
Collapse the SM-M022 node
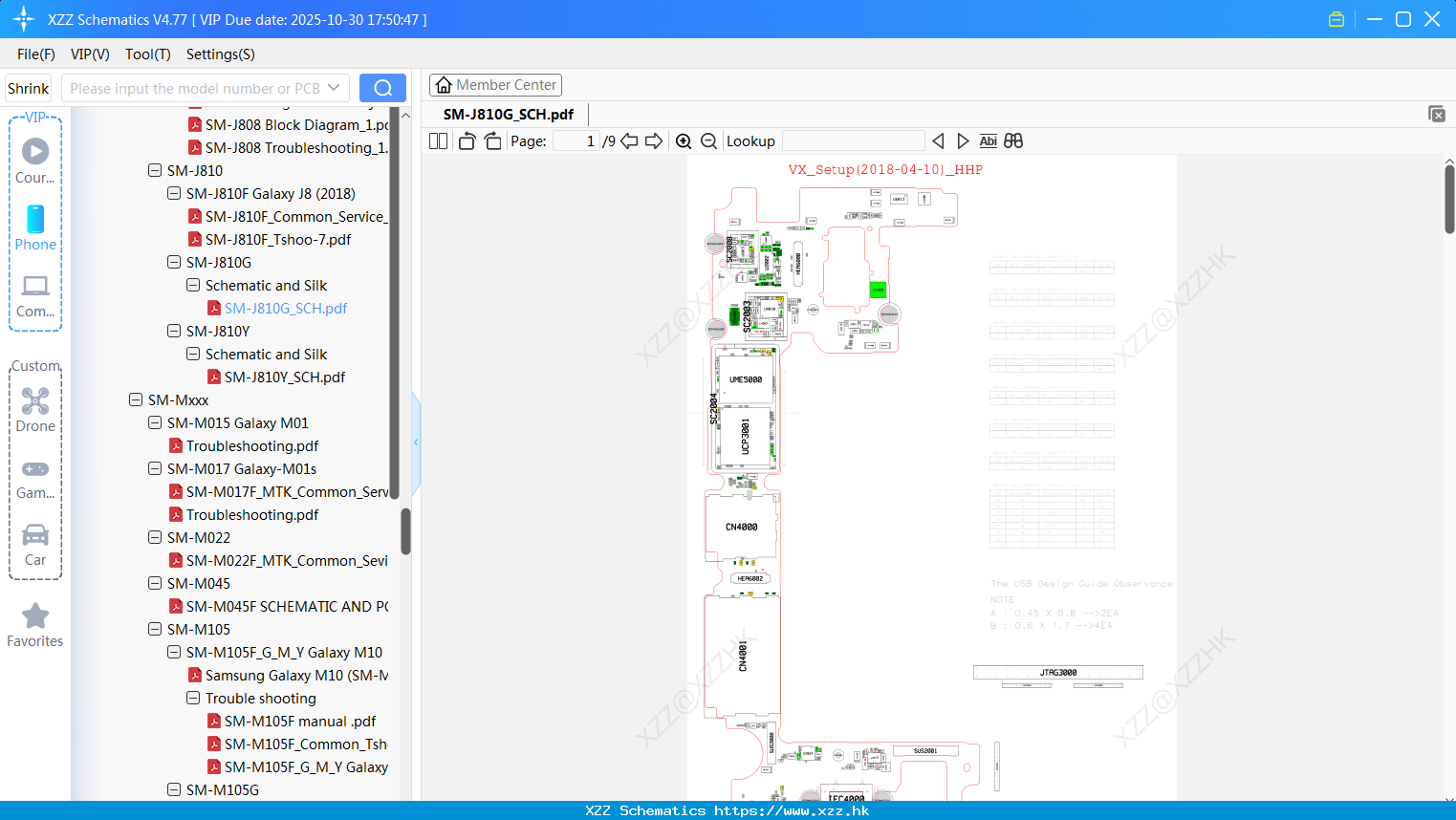pos(155,537)
